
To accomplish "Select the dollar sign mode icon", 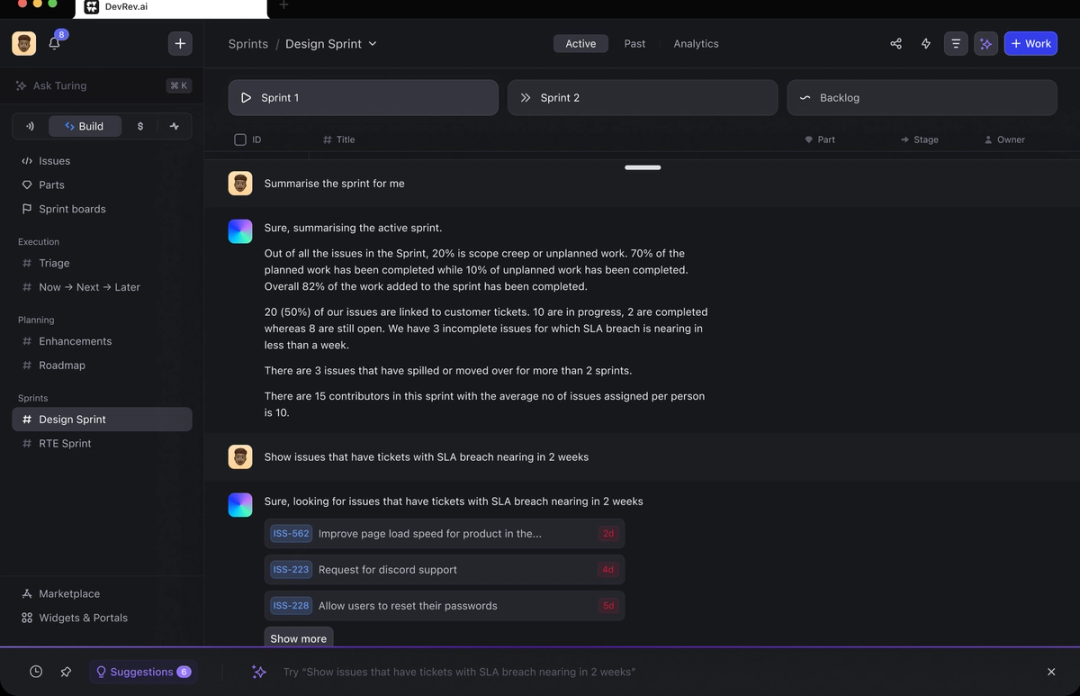I will tap(141, 126).
